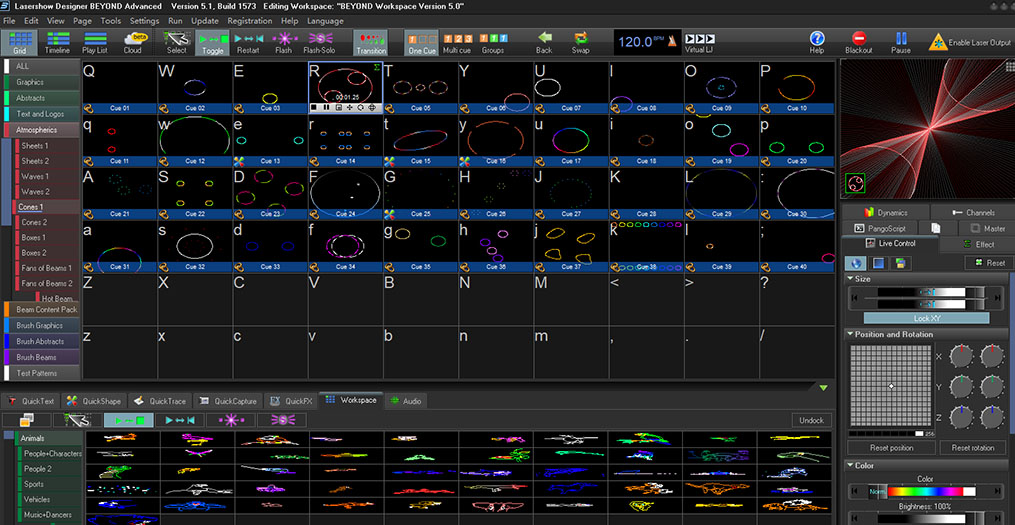Click the rainbow Color slider
The image size is (1015, 525).
click(x=924, y=492)
